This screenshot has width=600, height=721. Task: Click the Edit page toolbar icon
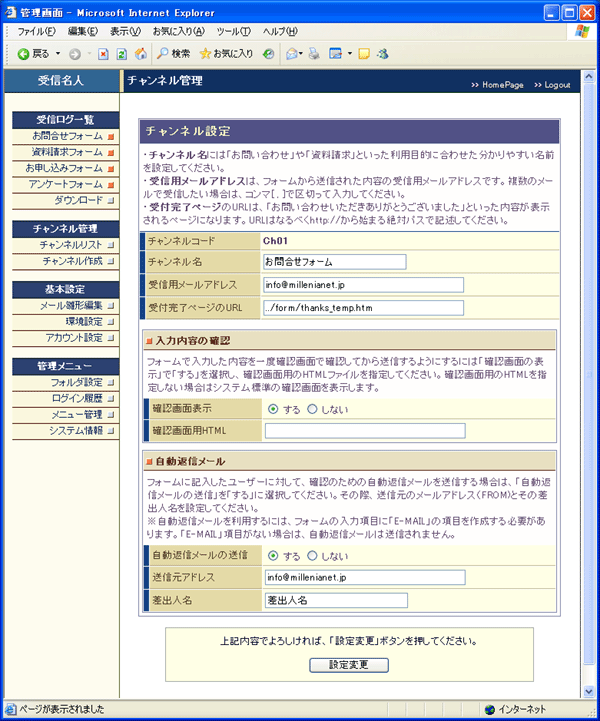[336, 54]
